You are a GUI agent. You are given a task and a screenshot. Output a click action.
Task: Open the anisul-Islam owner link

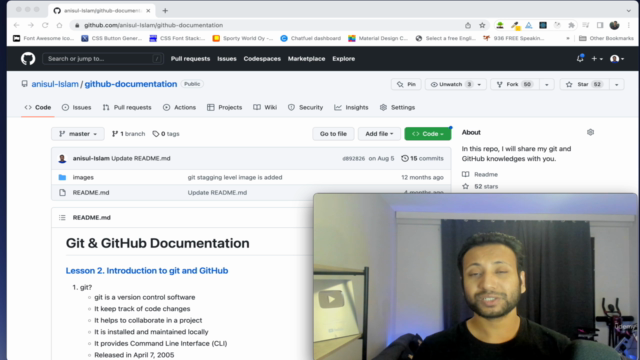coord(55,84)
